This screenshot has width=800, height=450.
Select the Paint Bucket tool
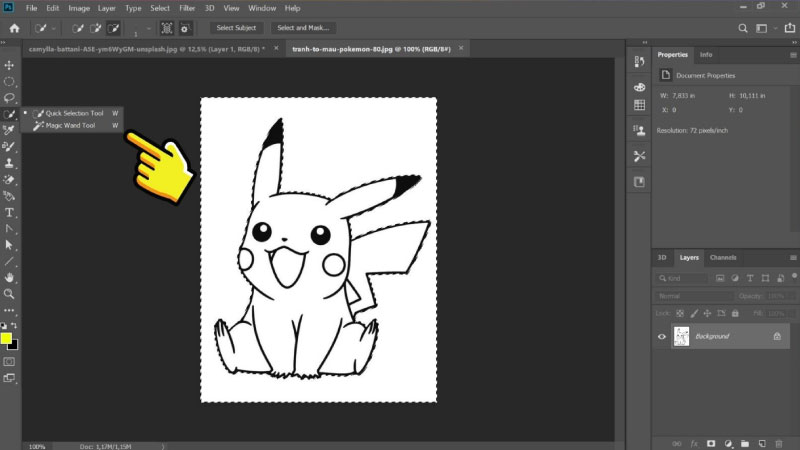(9, 196)
